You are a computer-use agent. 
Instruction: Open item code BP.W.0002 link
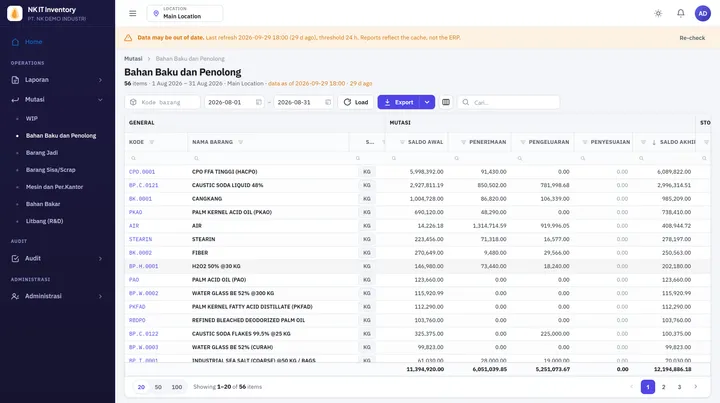[143, 293]
